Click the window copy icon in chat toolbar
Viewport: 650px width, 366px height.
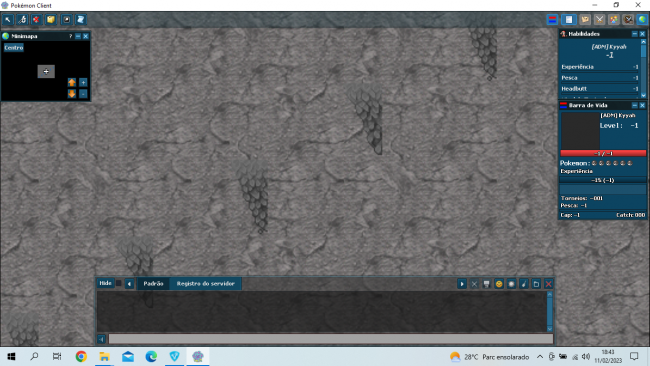(x=536, y=284)
